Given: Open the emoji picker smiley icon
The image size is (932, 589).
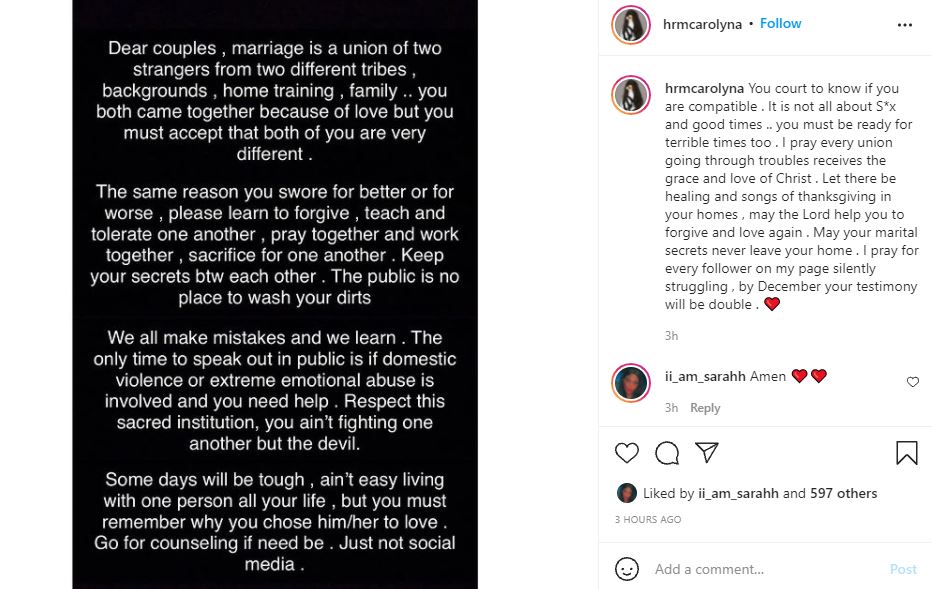Looking at the screenshot, I should point(627,569).
